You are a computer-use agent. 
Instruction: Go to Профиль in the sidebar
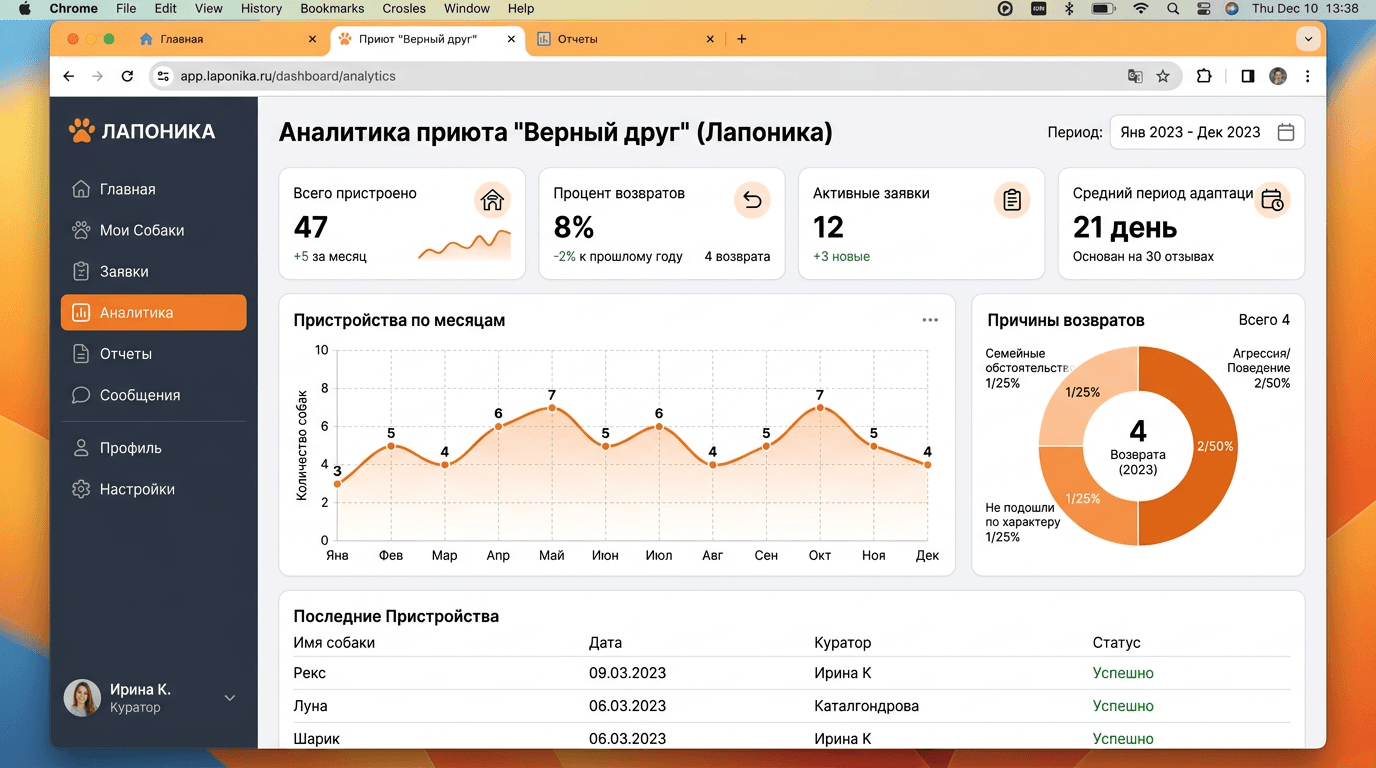(153, 448)
